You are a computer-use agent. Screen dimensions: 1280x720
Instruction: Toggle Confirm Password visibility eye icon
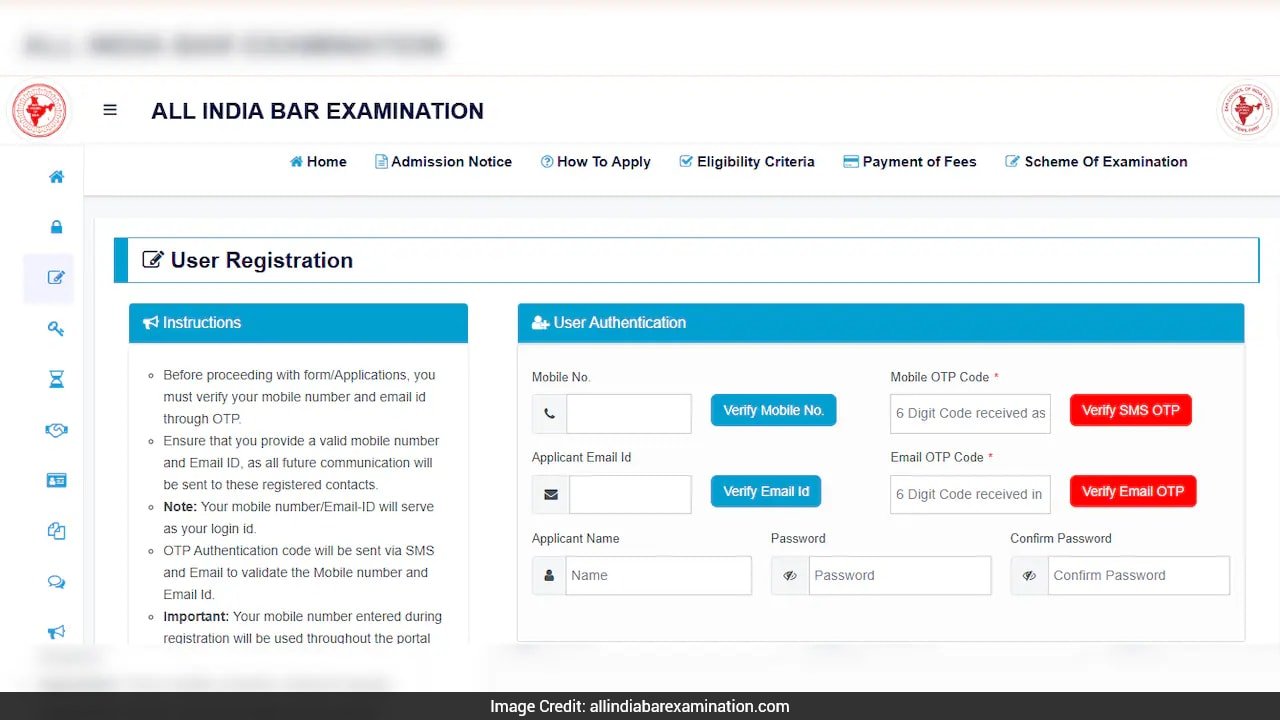[x=1029, y=576]
